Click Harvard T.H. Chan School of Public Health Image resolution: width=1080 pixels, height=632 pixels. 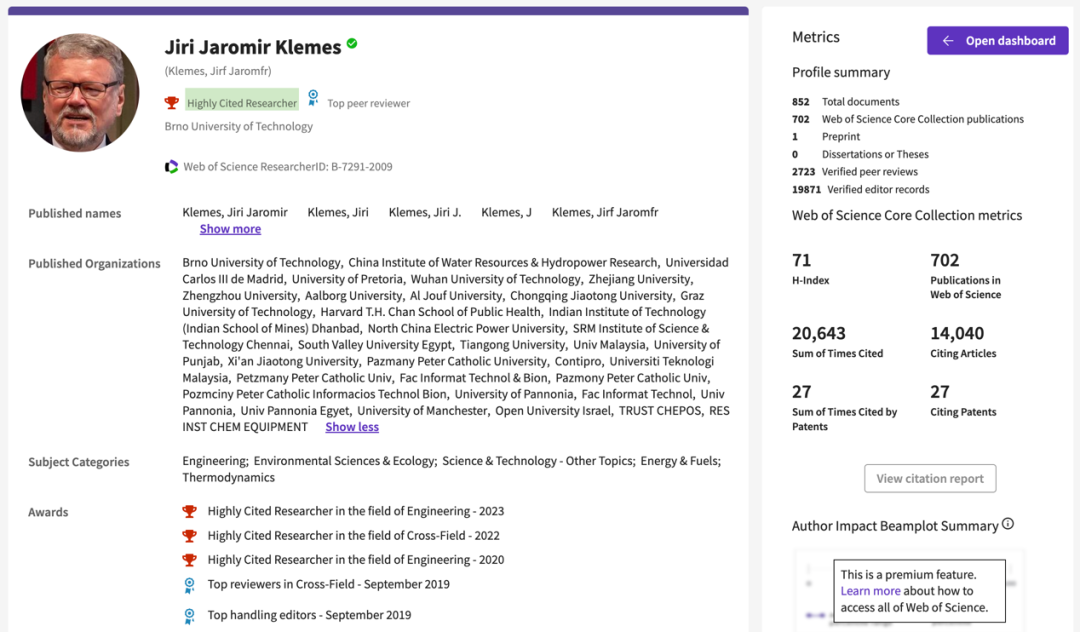click(430, 312)
